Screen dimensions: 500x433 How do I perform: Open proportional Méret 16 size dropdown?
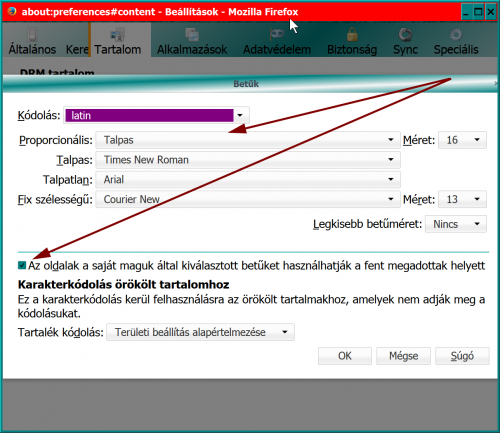462,140
